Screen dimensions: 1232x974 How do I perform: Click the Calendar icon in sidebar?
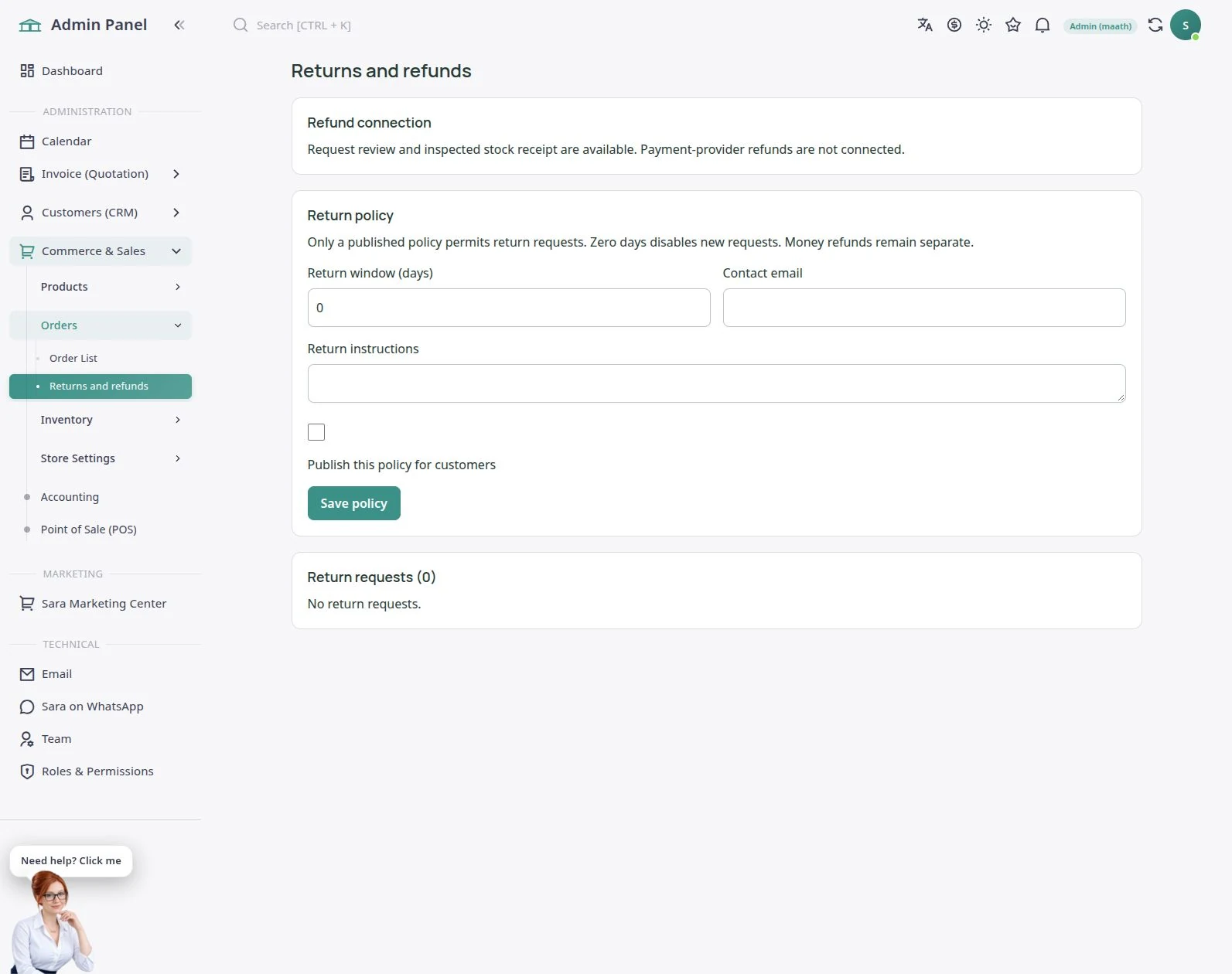pyautogui.click(x=27, y=141)
